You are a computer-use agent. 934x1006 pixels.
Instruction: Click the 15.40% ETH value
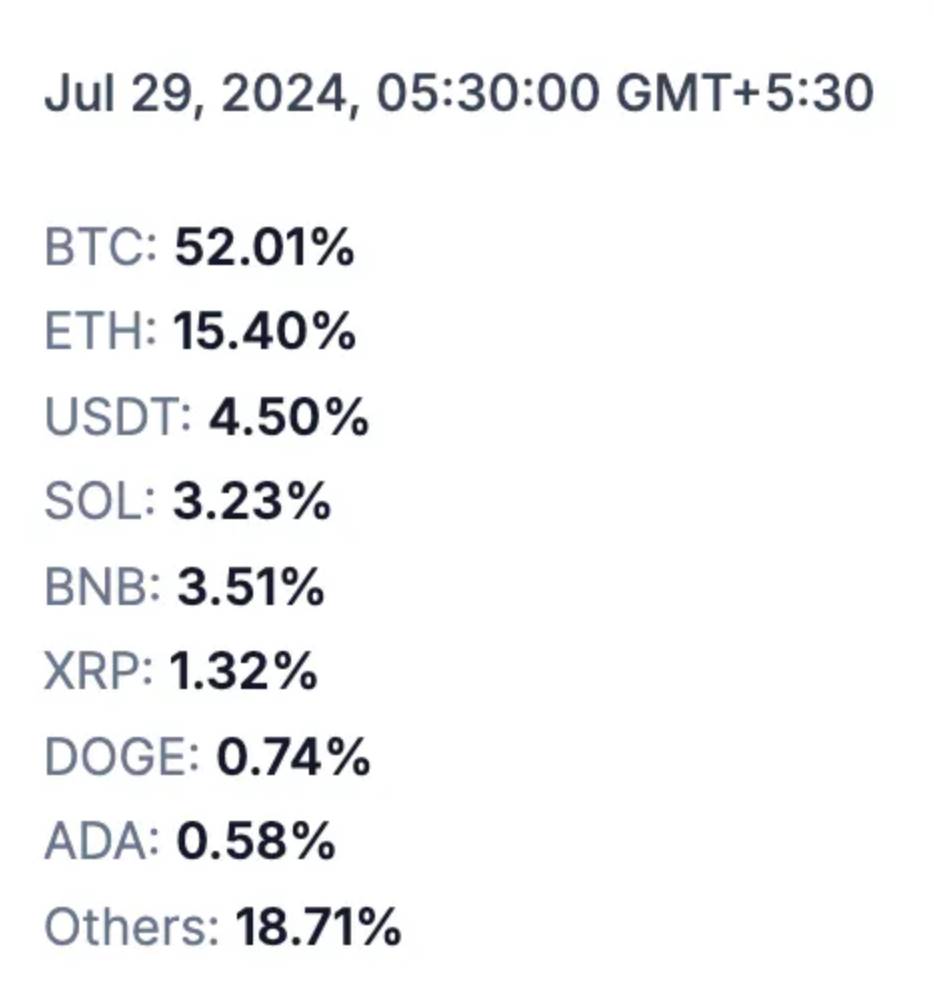264,332
